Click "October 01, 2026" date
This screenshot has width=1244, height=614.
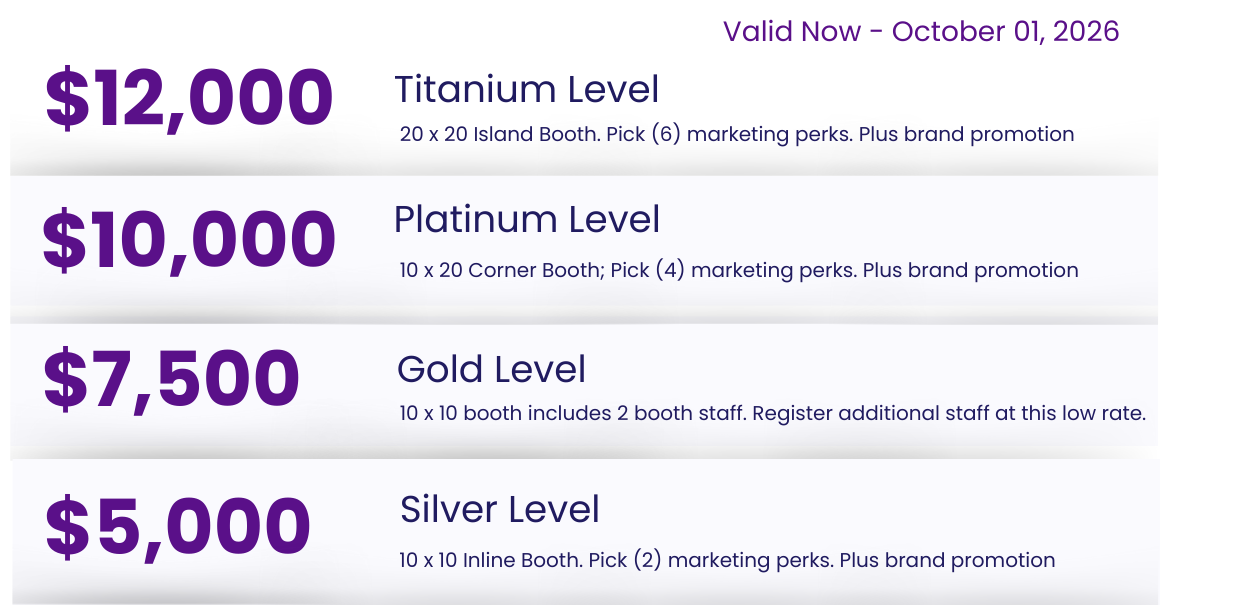pyautogui.click(x=1005, y=32)
